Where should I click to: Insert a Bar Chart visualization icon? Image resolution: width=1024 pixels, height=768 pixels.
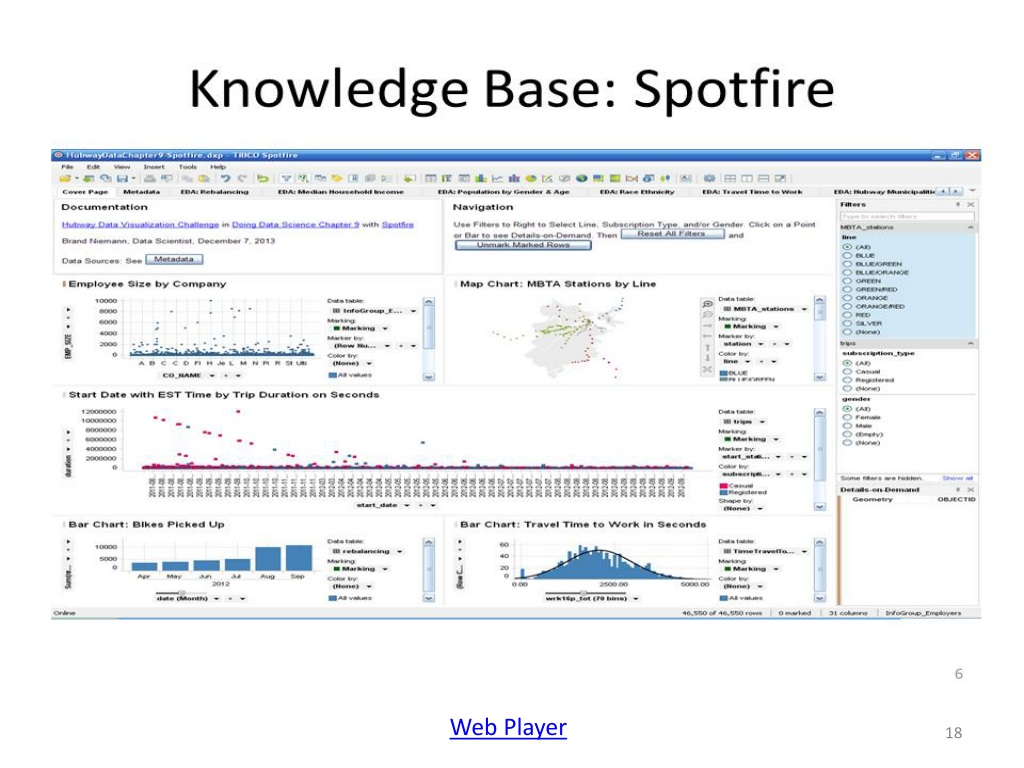pos(480,178)
